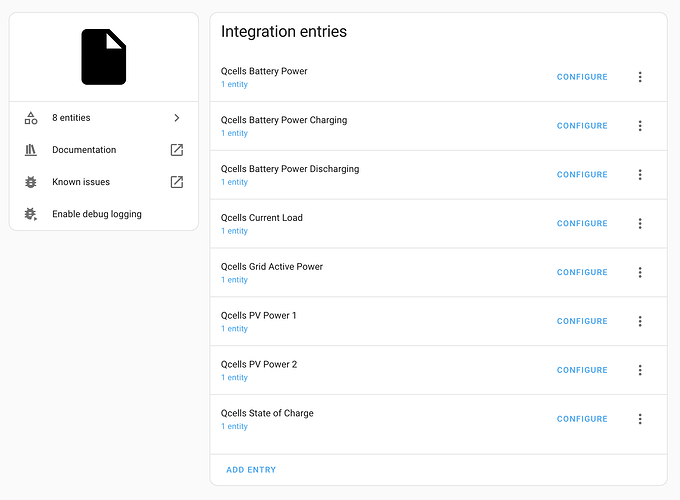Viewport: 680px width, 500px height.
Task: Configure Qcells State of Charge entry
Action: [582, 419]
